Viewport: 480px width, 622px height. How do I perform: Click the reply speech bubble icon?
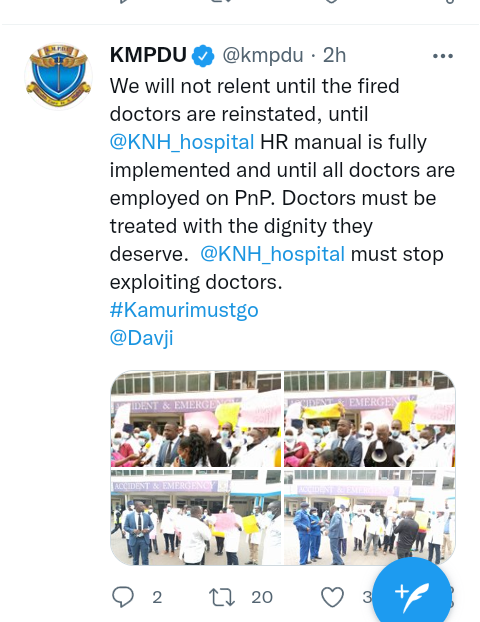coord(123,597)
